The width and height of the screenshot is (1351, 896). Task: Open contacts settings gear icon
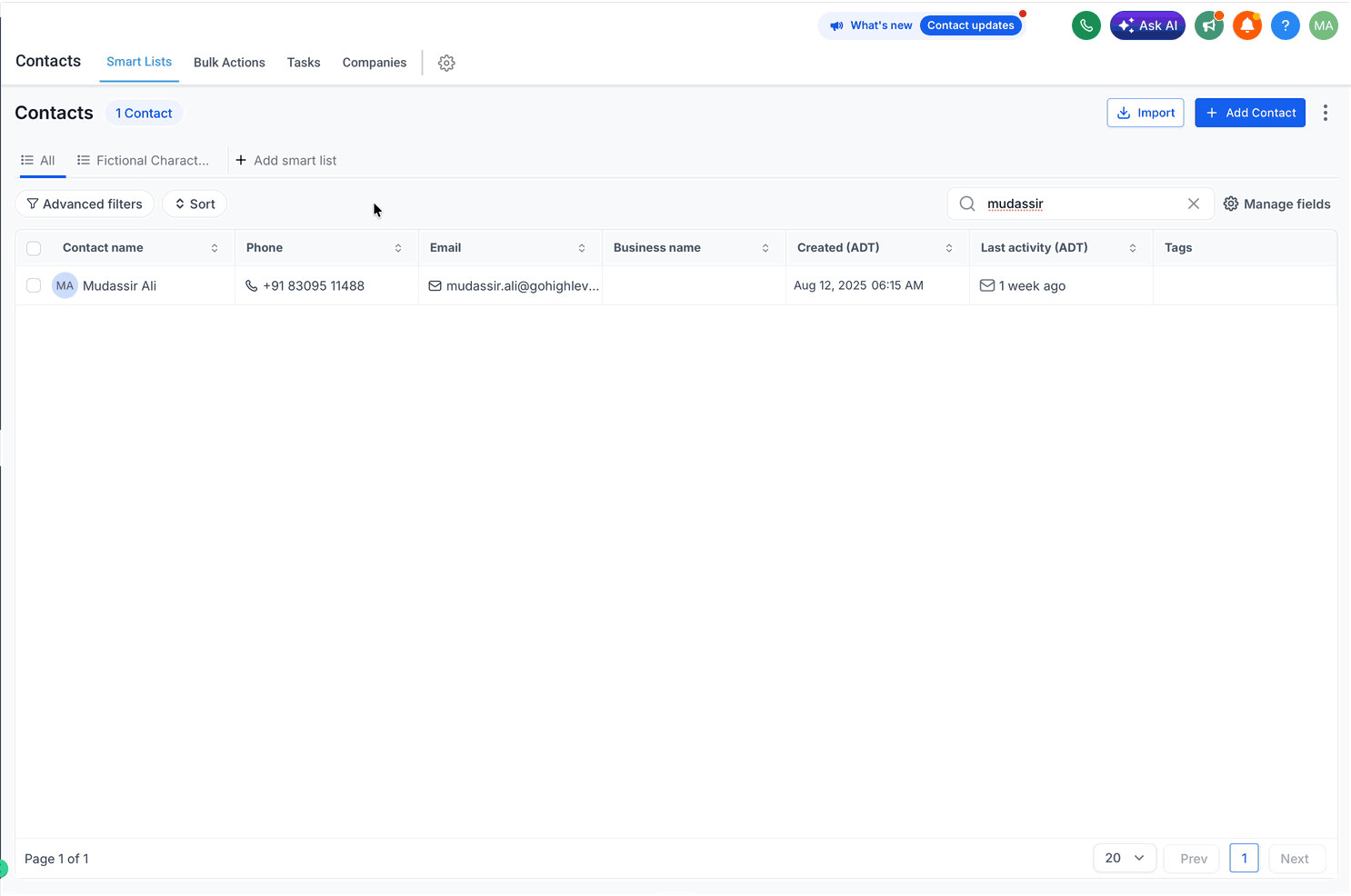point(446,63)
